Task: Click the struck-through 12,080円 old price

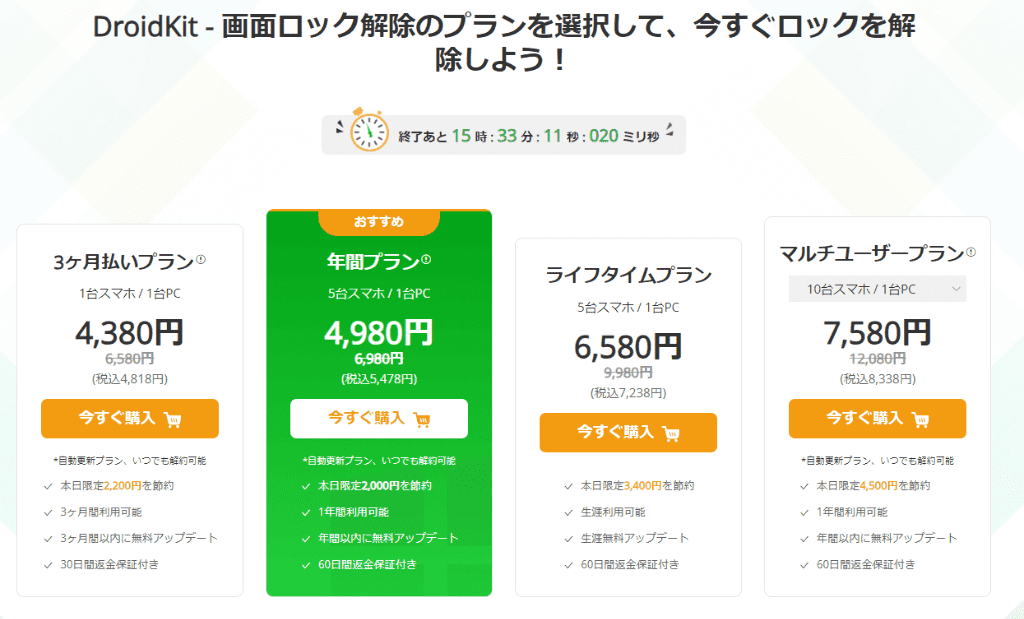Action: (877, 358)
